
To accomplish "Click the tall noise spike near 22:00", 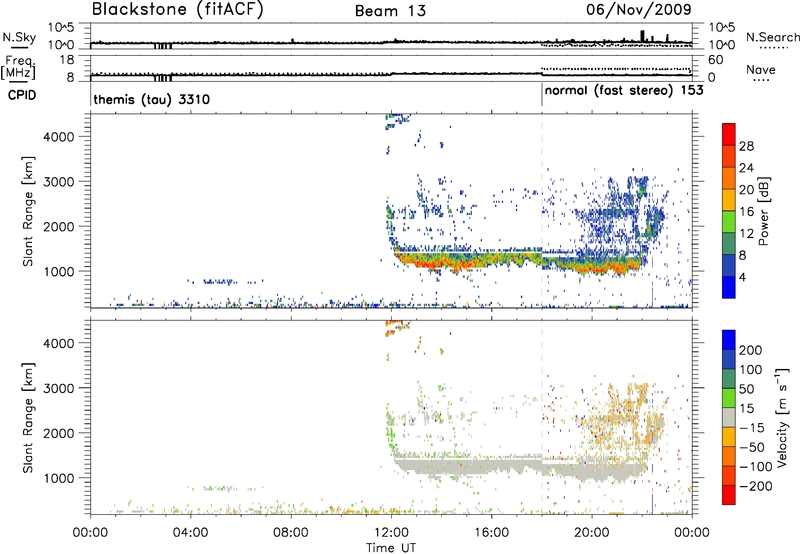I will pos(642,36).
